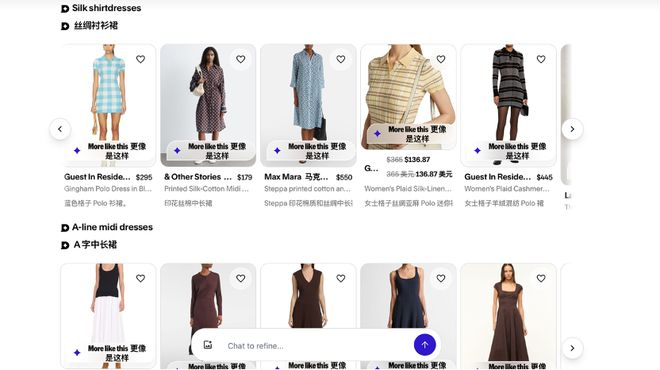Click sparkle icon on Plaid Silk-Linen polo

pos(378,133)
